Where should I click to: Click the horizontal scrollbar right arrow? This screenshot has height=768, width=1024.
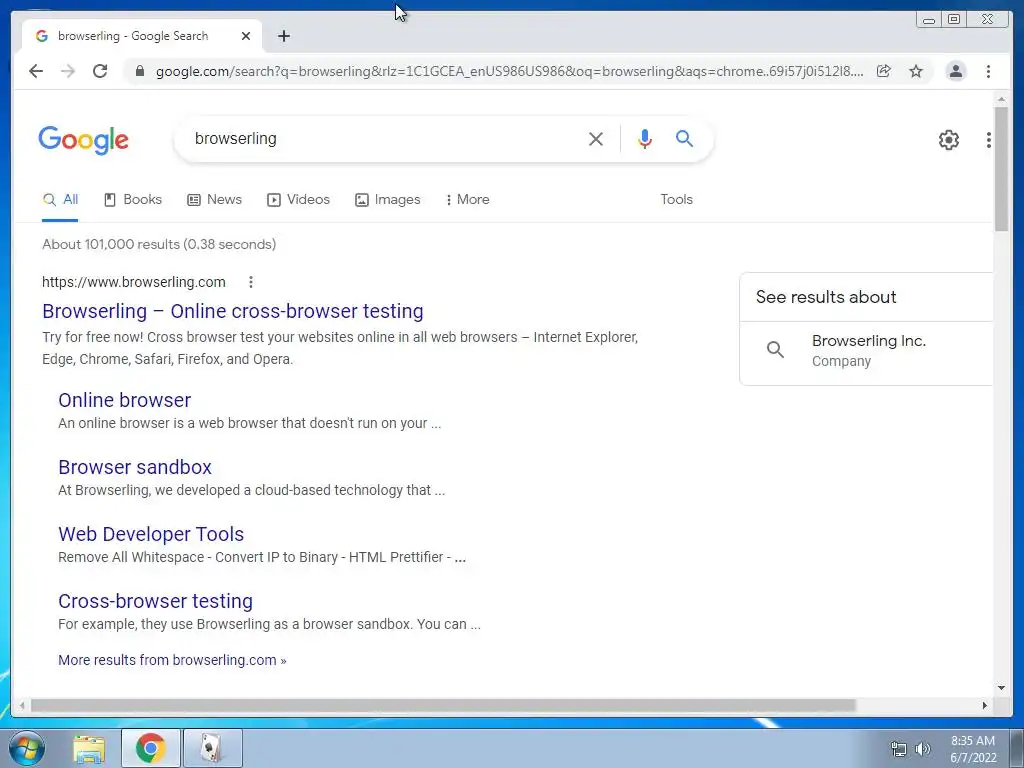pyautogui.click(x=984, y=705)
